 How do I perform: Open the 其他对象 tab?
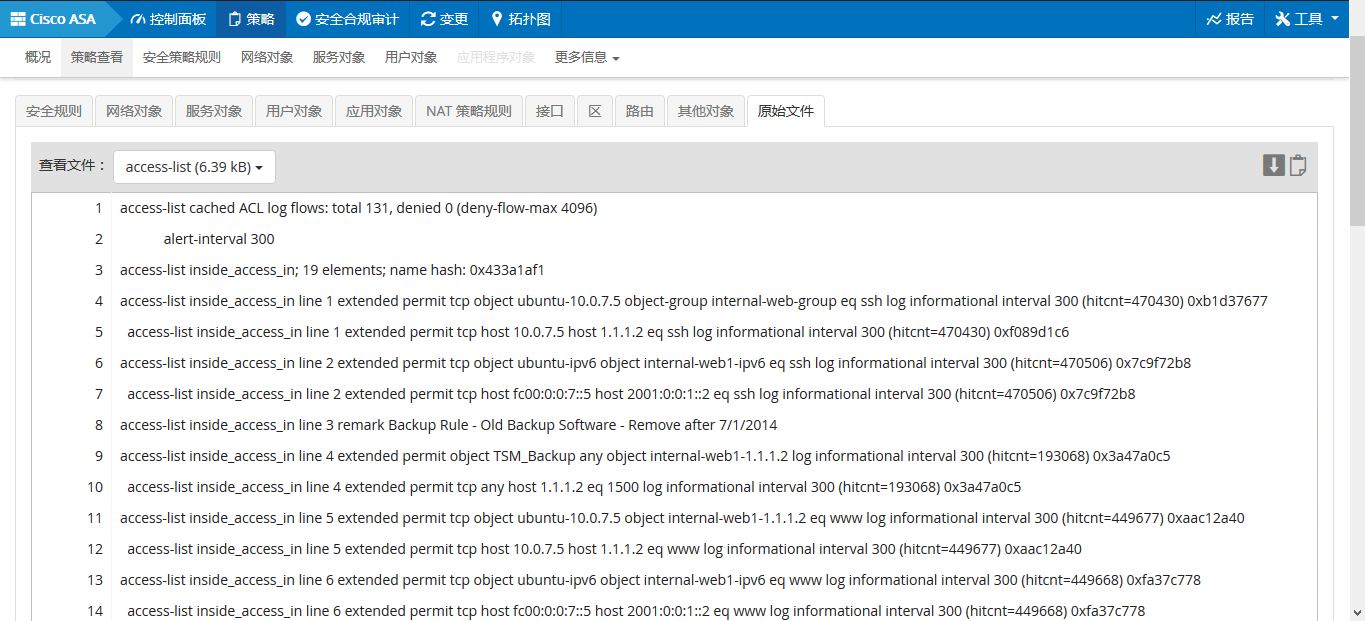click(706, 111)
